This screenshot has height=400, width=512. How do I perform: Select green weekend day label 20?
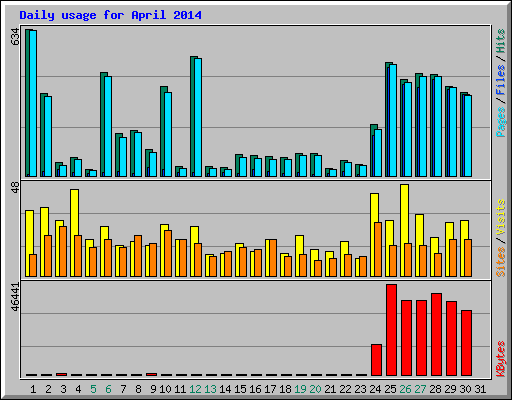click(315, 389)
